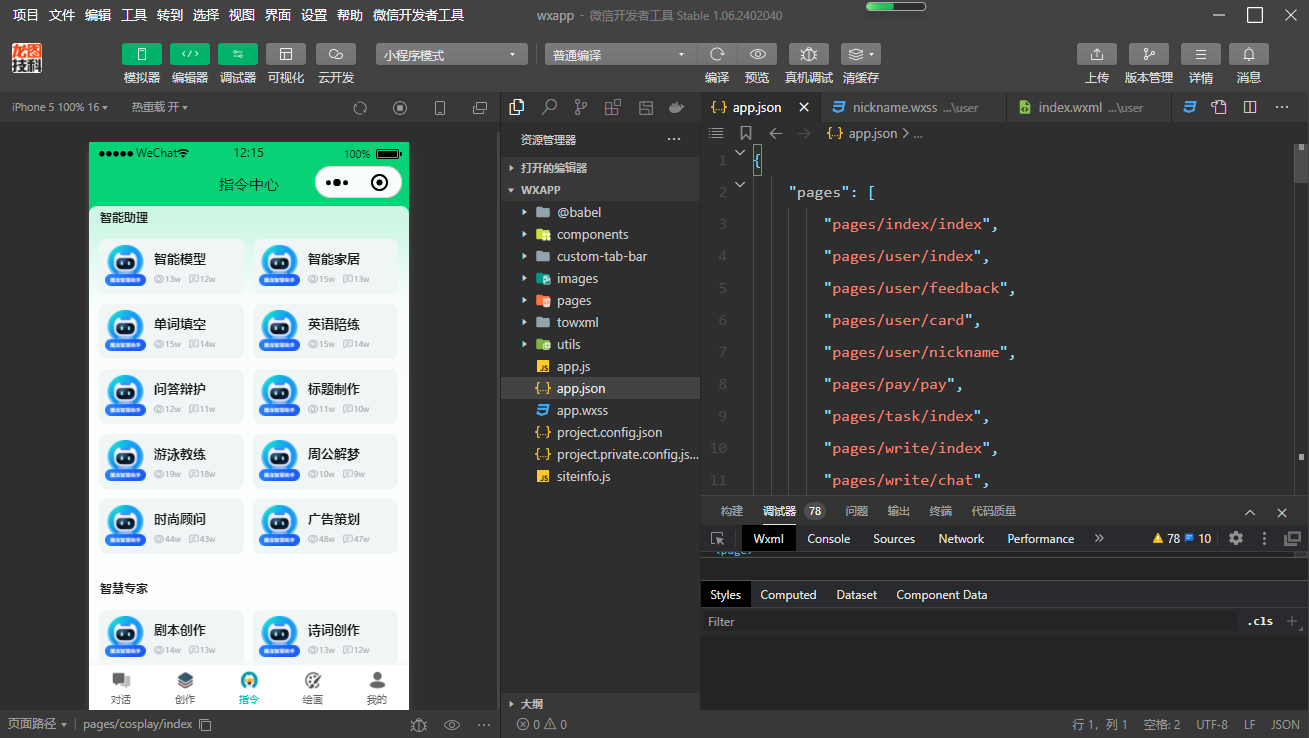The height and width of the screenshot is (738, 1309).
Task: Open the Extensions icon in sidebar
Action: coord(613,107)
